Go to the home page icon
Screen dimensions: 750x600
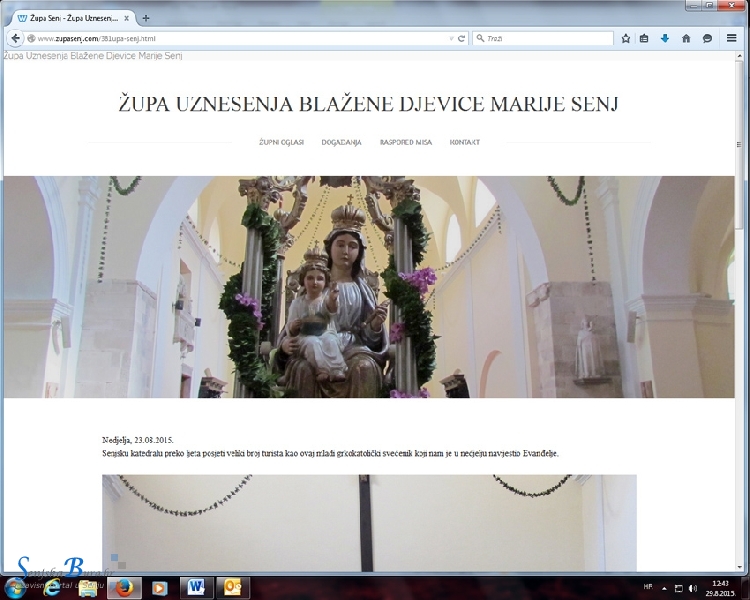686,39
